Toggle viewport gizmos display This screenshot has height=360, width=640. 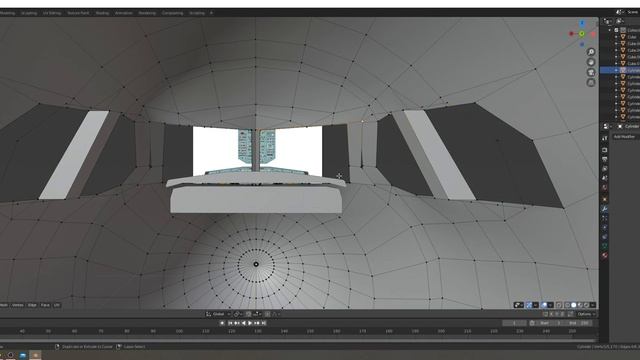click(x=529, y=305)
